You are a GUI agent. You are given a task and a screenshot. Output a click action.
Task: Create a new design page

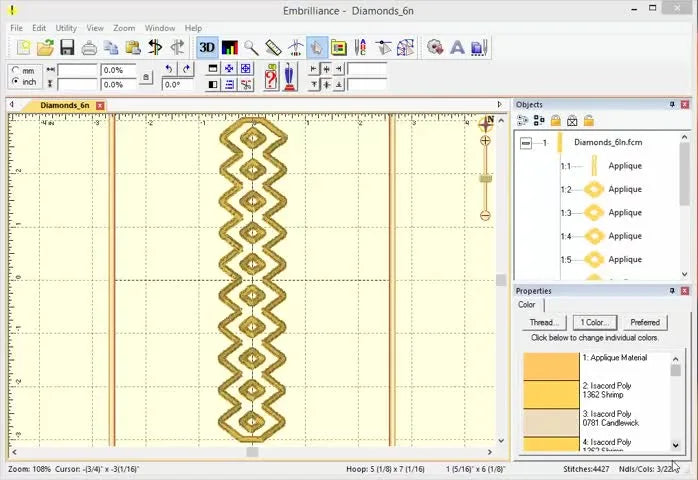(x=23, y=47)
